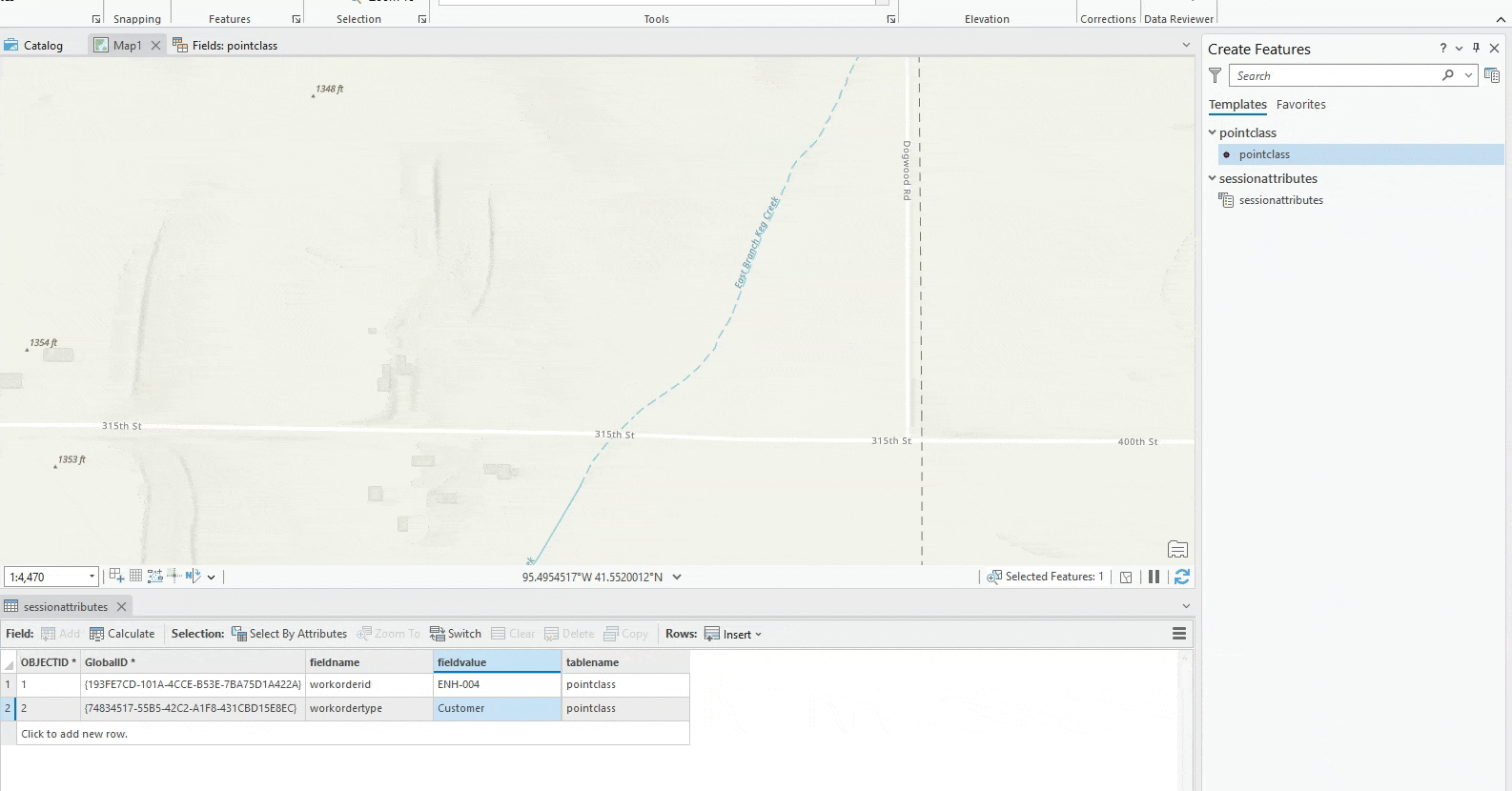Switch the table selection

tap(455, 634)
